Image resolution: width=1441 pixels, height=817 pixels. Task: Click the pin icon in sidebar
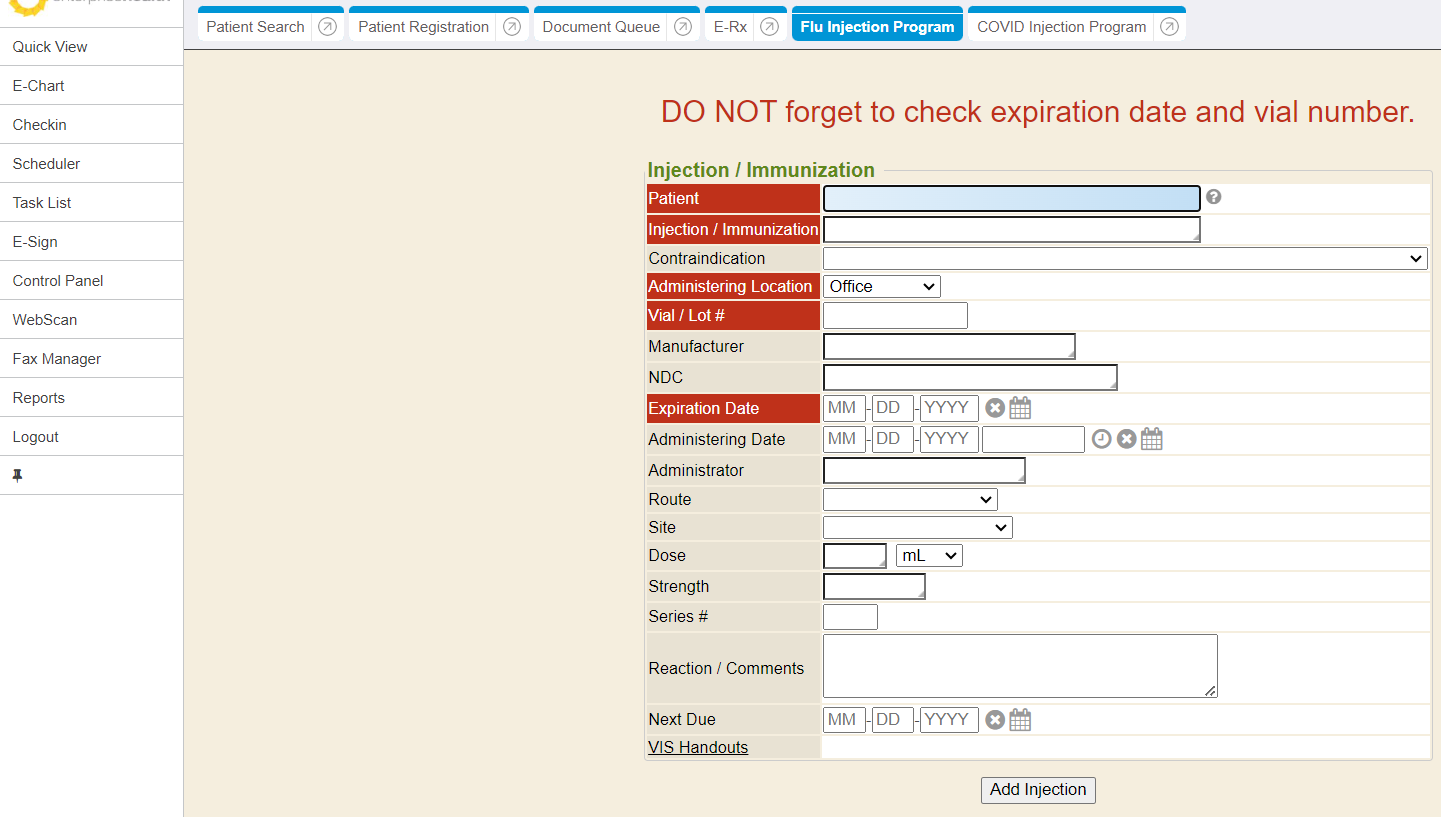click(x=17, y=476)
